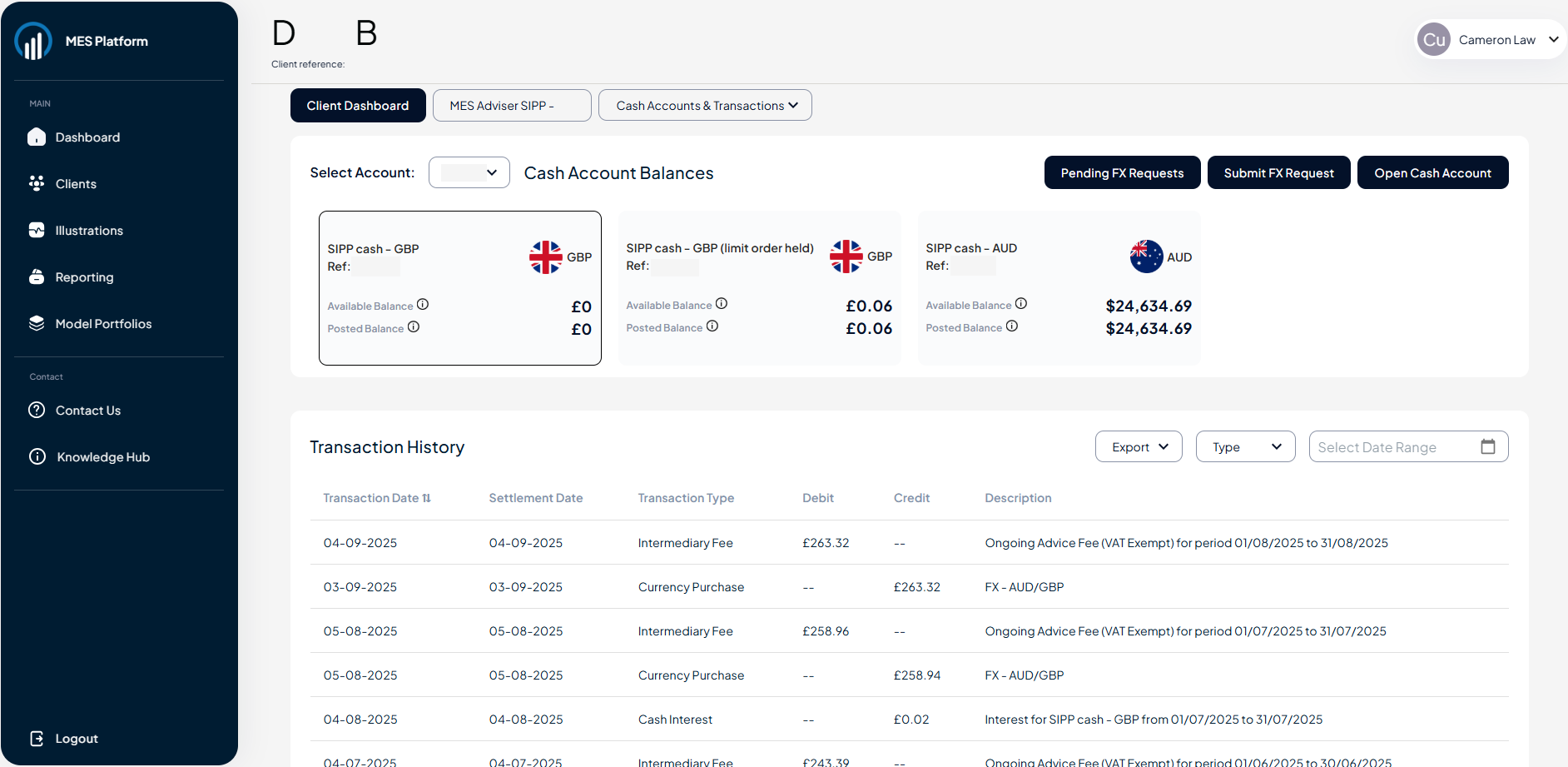The width and height of the screenshot is (1568, 767).
Task: Click the Logout icon in sidebar
Action: click(x=37, y=739)
